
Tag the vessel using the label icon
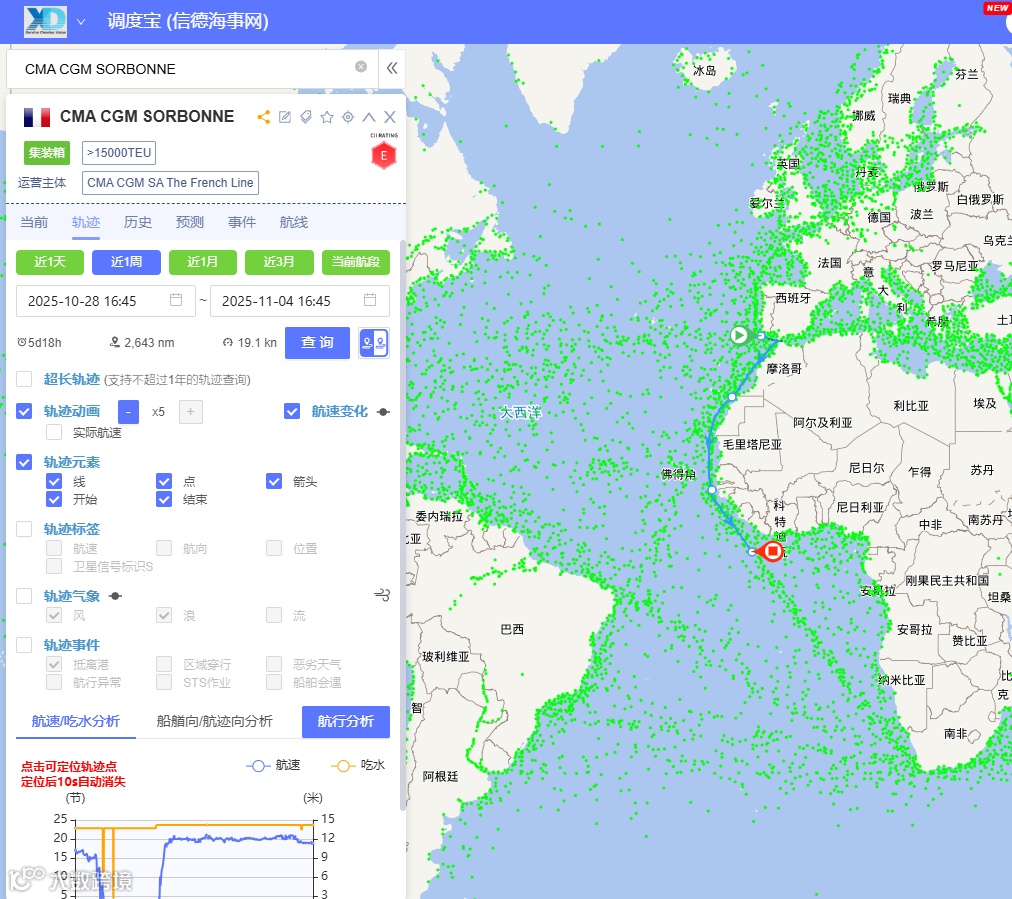pos(306,117)
